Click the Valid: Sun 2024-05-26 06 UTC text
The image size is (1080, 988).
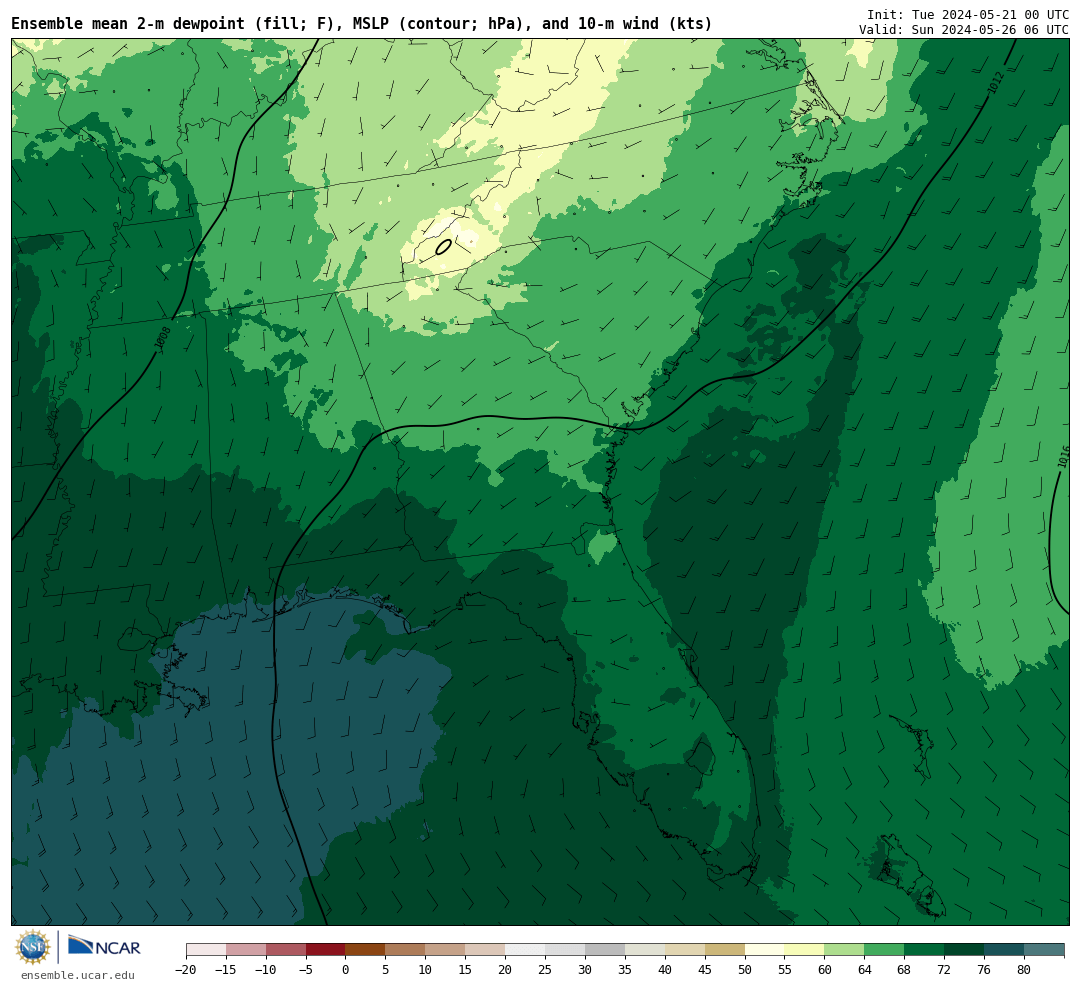pyautogui.click(x=964, y=30)
